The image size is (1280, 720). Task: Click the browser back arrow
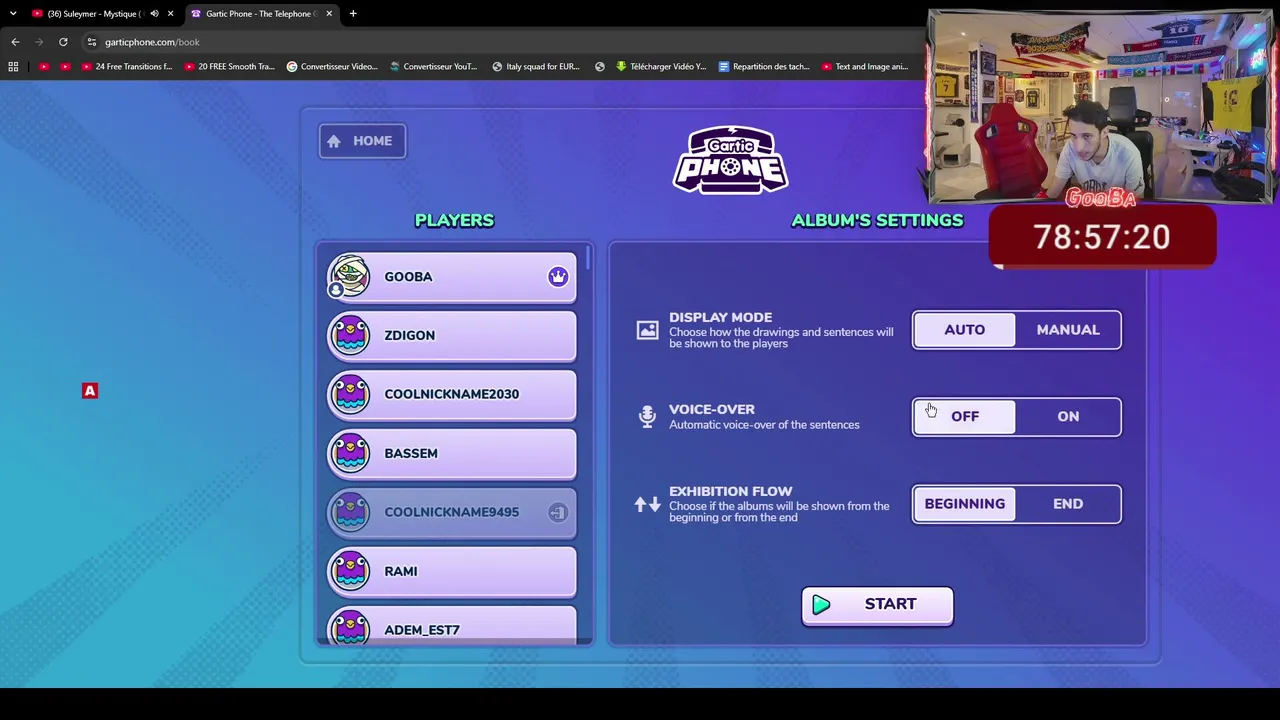(15, 42)
